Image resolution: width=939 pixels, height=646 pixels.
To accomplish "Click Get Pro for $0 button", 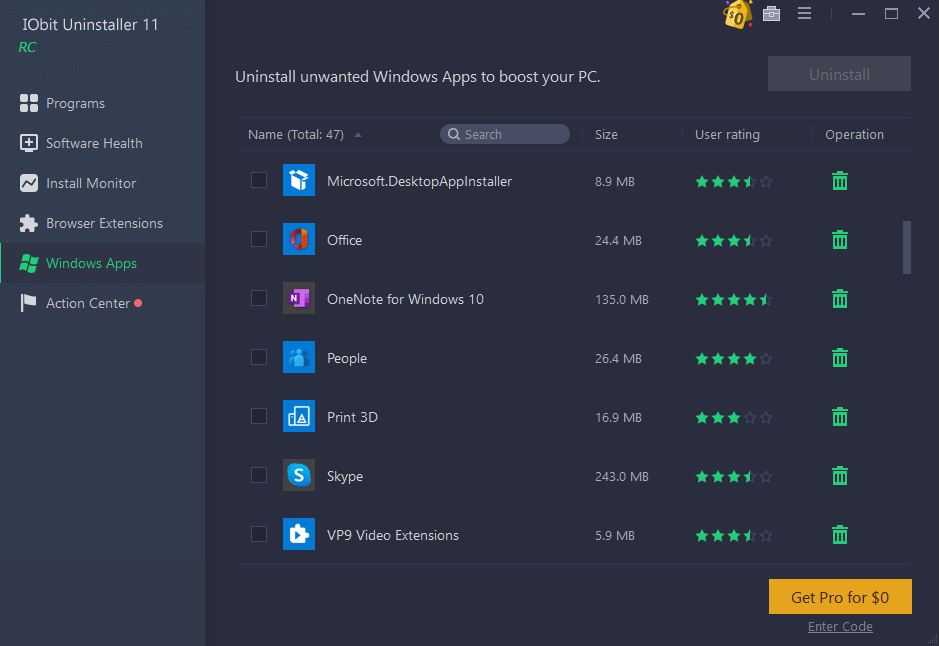I will [840, 596].
